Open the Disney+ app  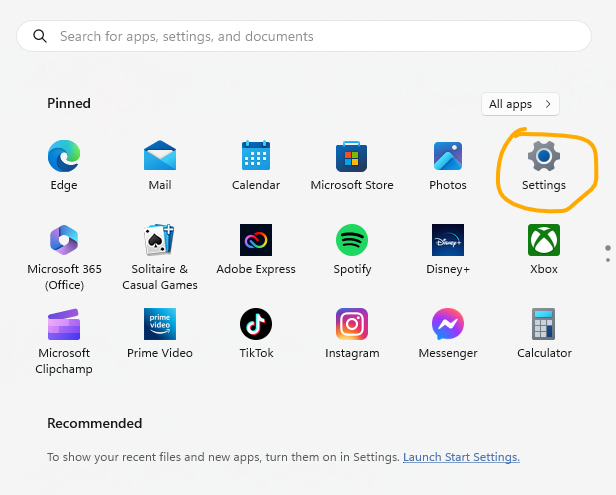point(448,249)
